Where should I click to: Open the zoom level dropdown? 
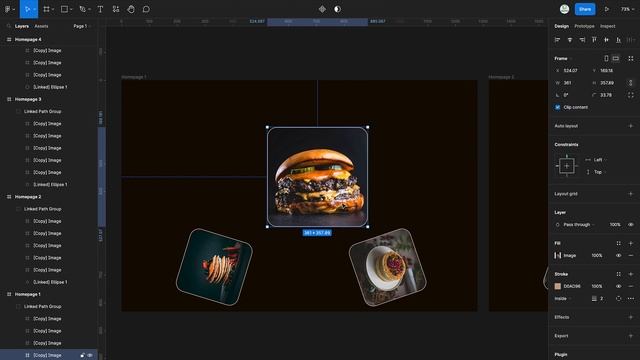[x=627, y=9]
